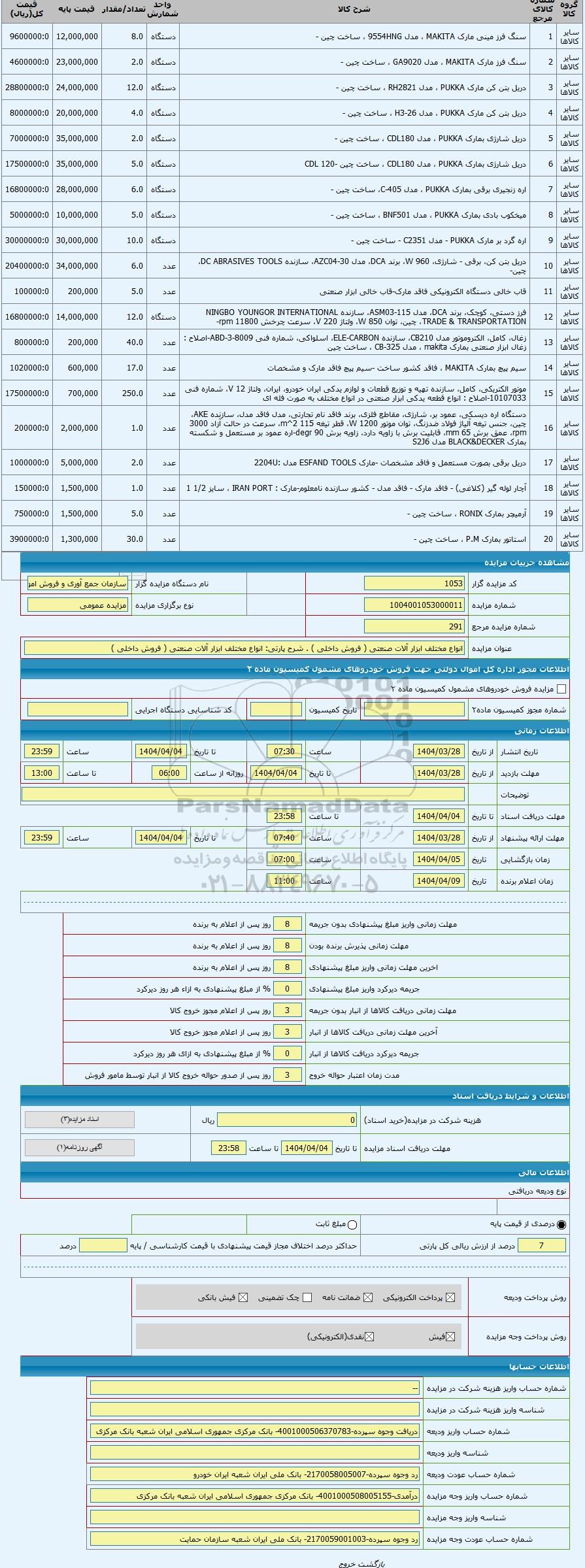585x1568 pixels.
Task: Click the عنوان مزایده title field
Action: click(244, 648)
